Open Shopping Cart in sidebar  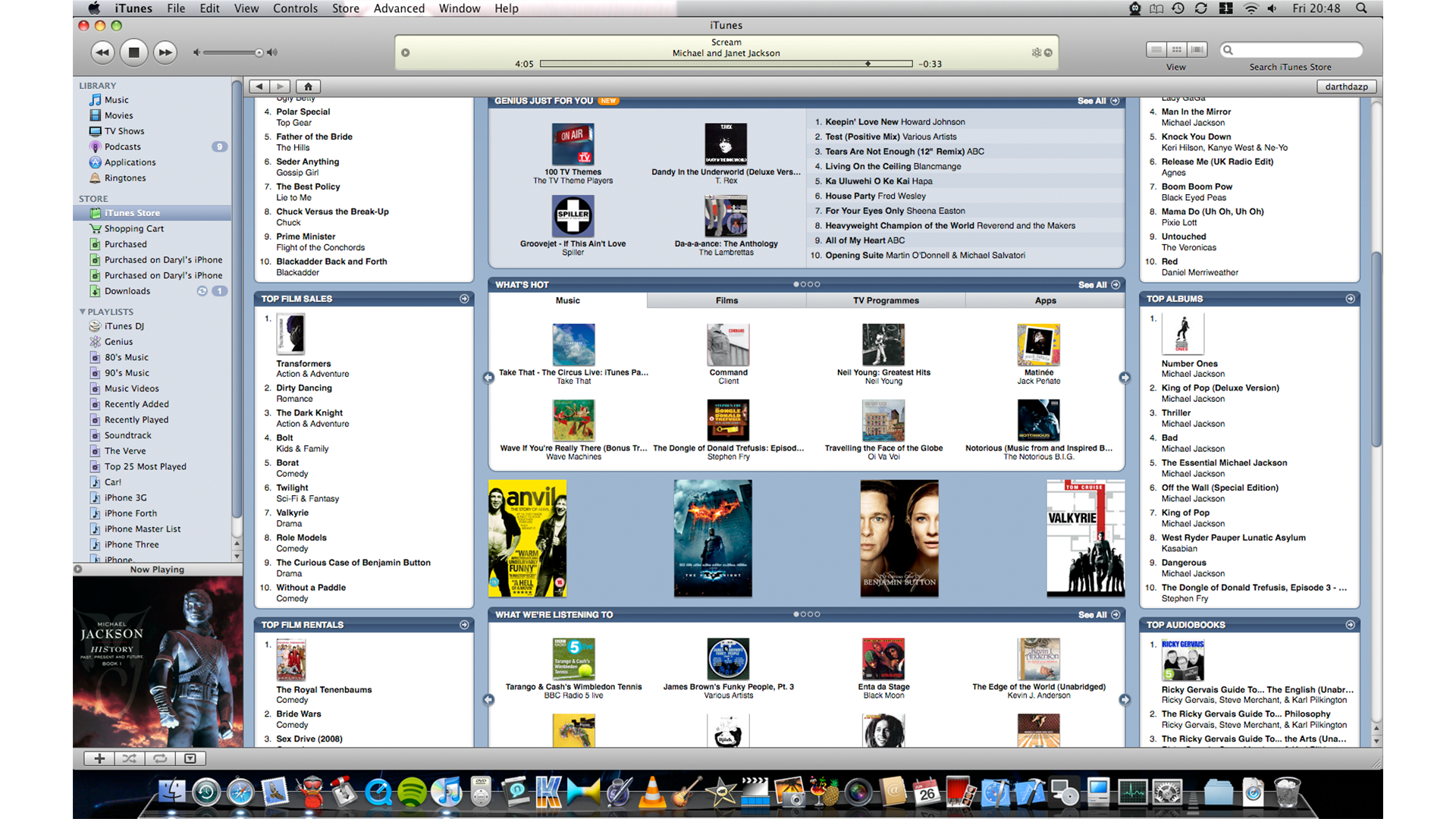[x=133, y=228]
